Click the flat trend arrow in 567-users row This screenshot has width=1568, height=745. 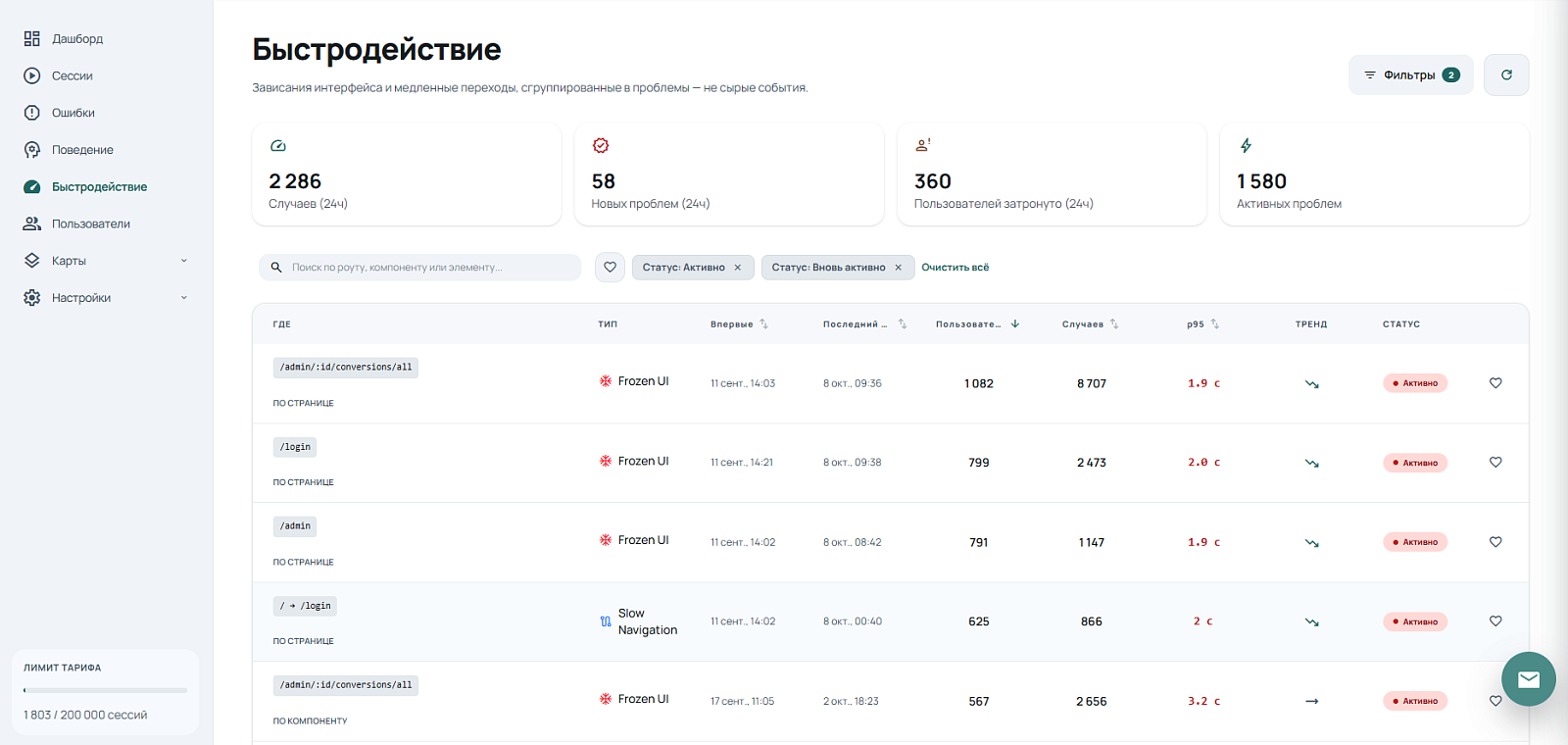tap(1311, 701)
